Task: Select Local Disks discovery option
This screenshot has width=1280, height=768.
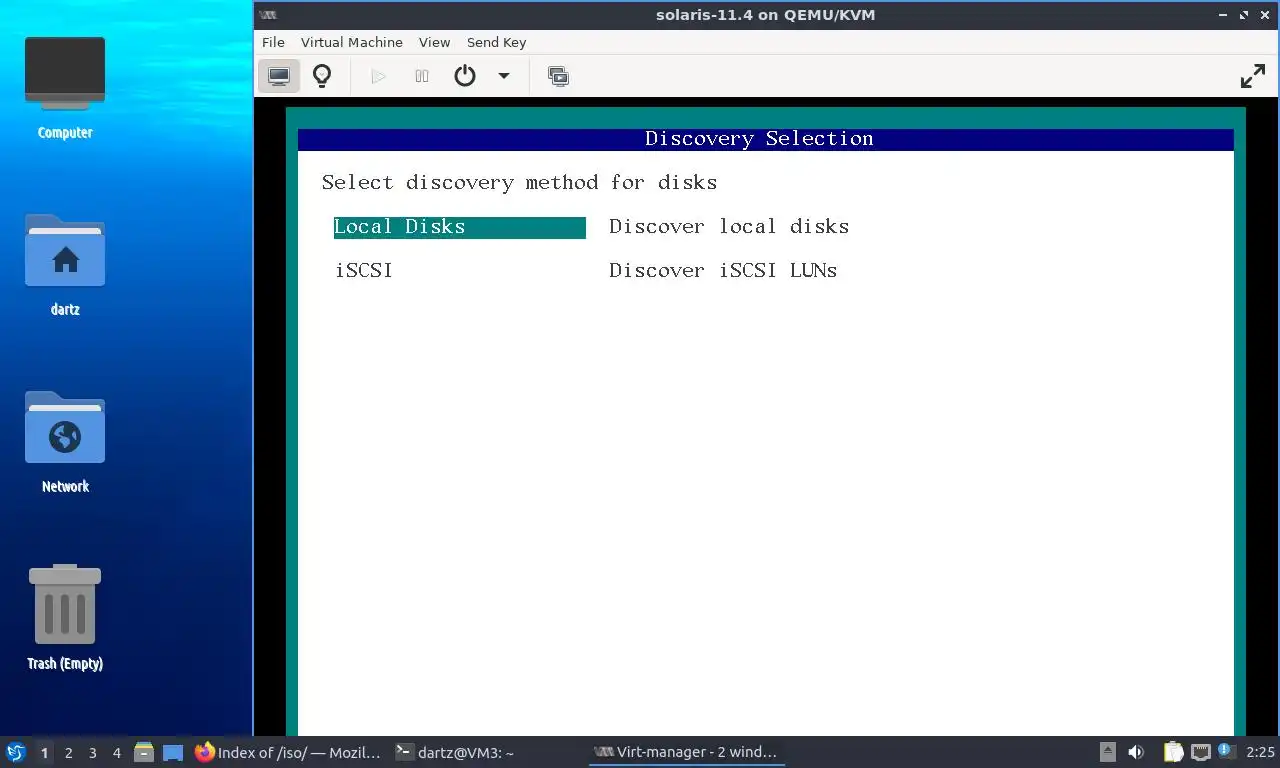Action: coord(459,227)
